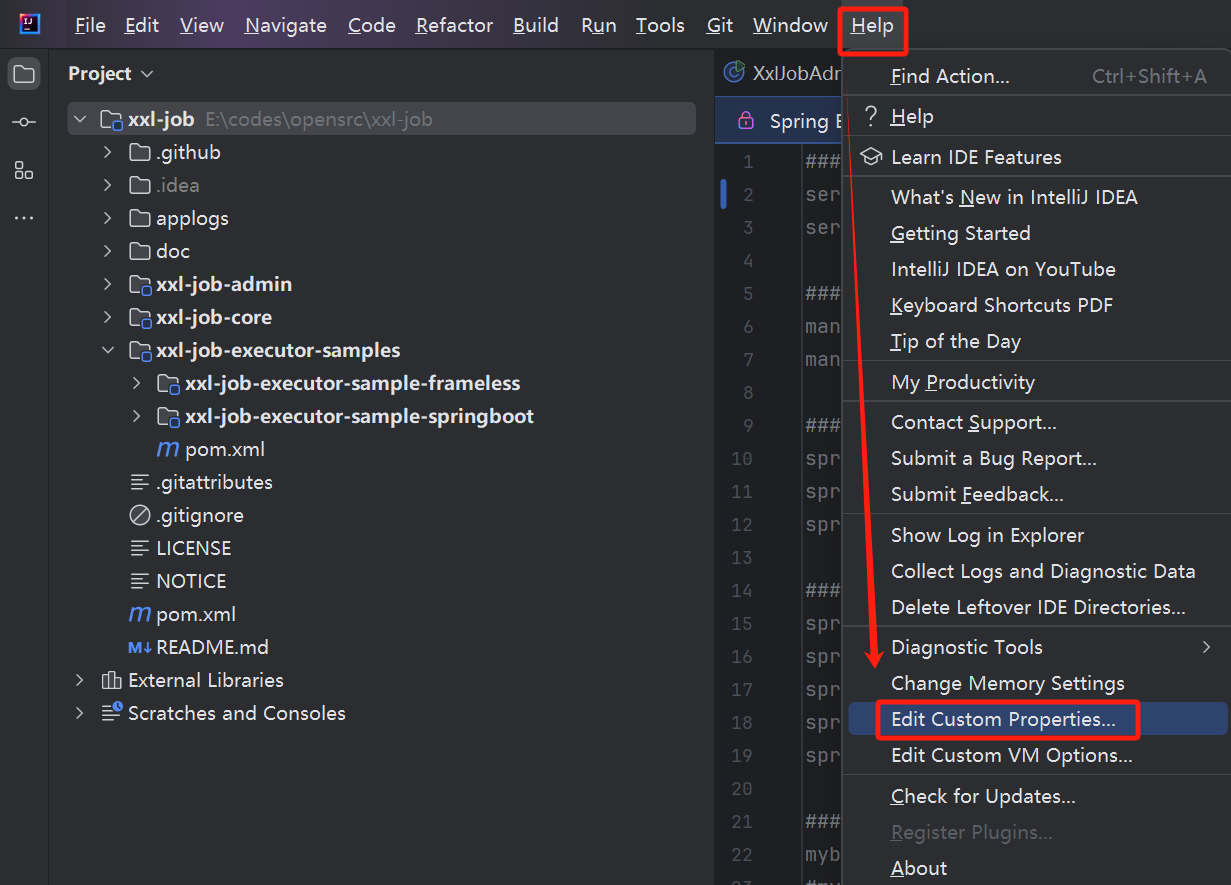Open the Structure tool window icon
Viewport: 1231px width, 885px height.
[24, 170]
